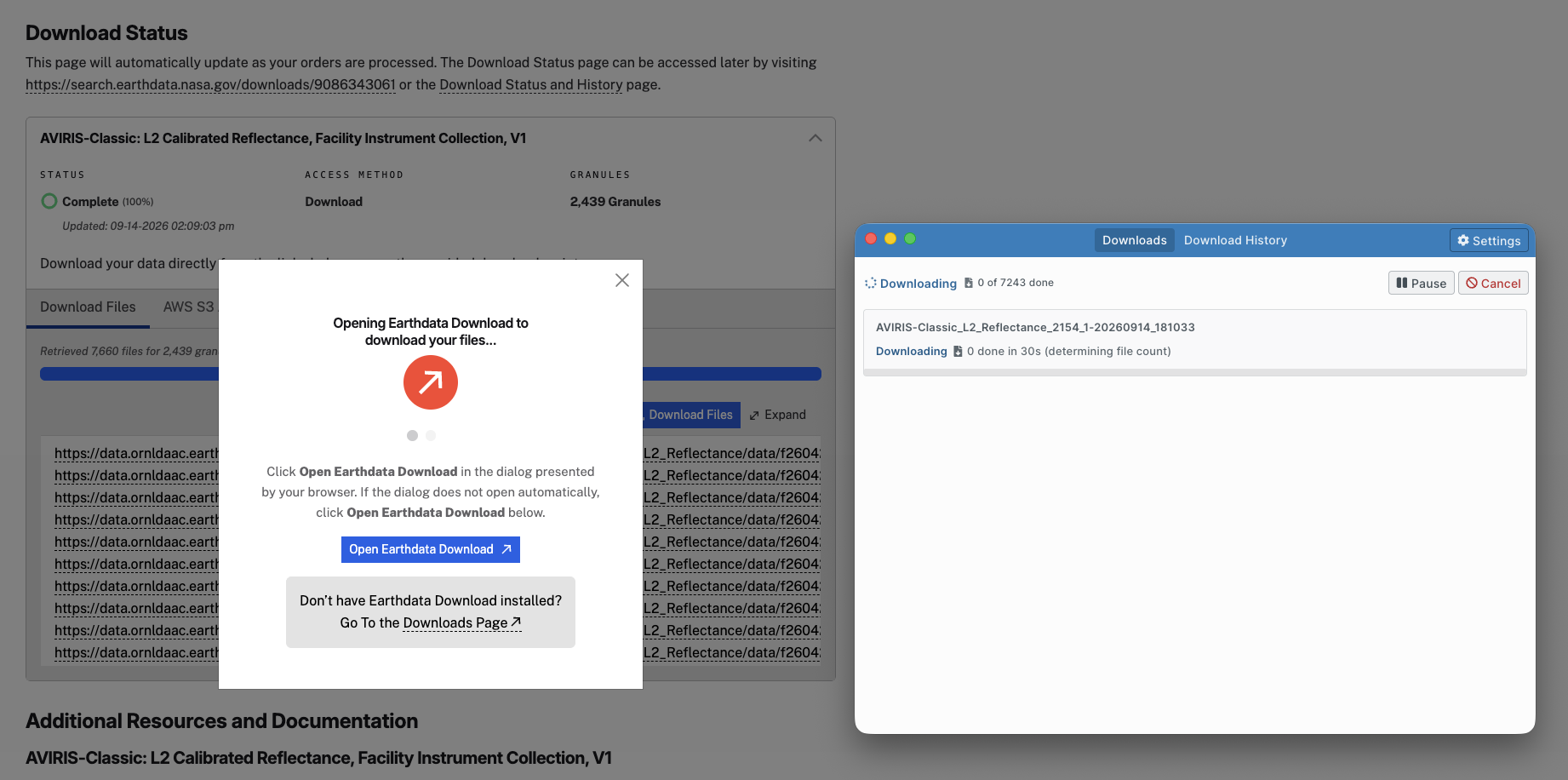Click the Downloading spinner status icon
This screenshot has height=780, width=1568.
[870, 283]
